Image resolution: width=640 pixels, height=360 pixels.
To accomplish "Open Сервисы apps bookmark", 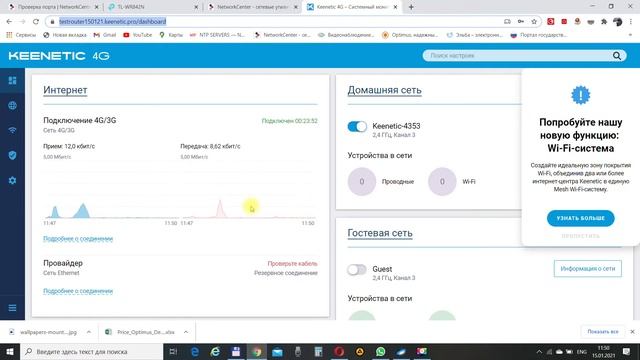I will 21,35.
